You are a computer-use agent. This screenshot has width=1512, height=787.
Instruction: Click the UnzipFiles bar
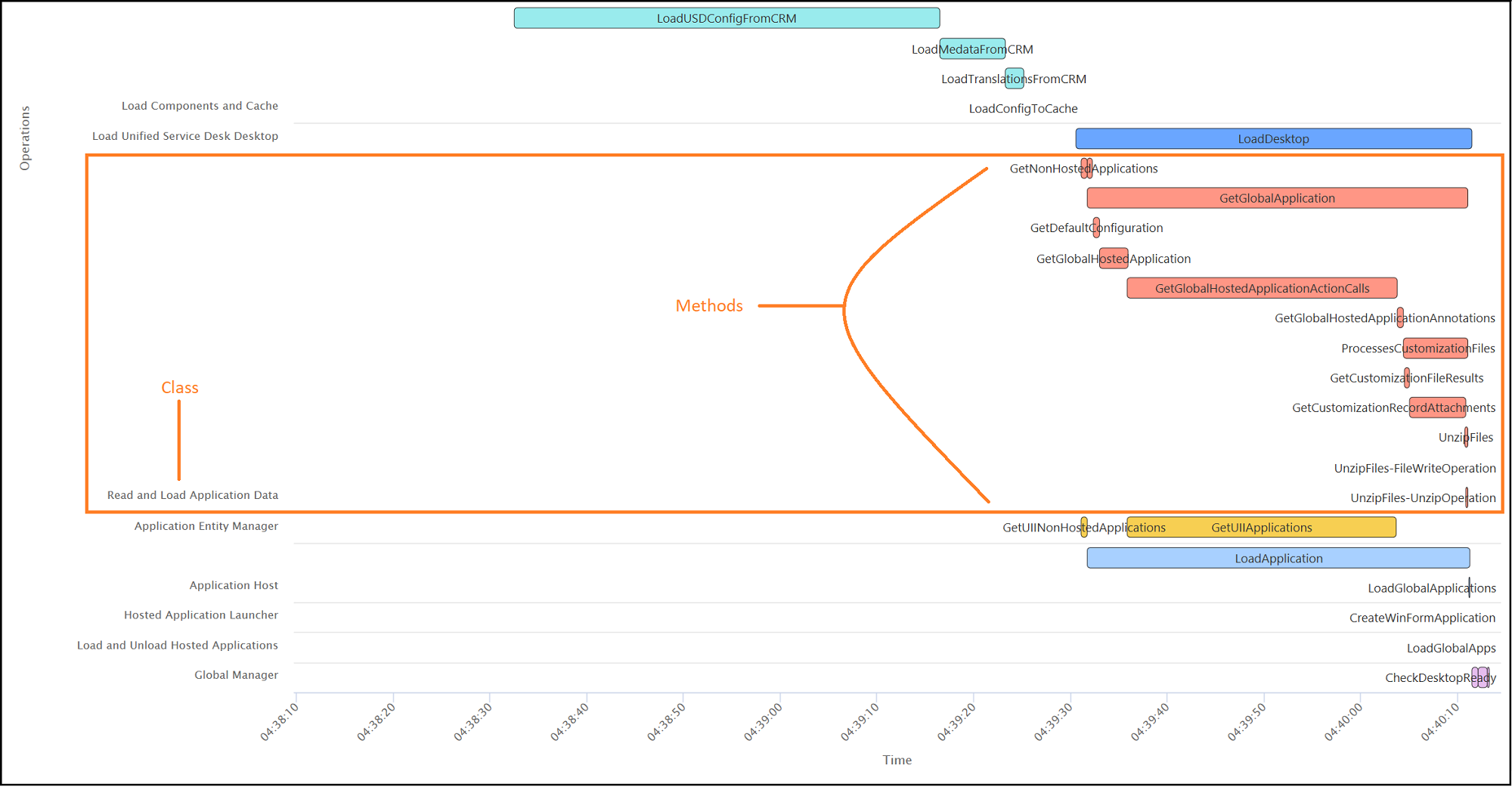click(x=1467, y=437)
